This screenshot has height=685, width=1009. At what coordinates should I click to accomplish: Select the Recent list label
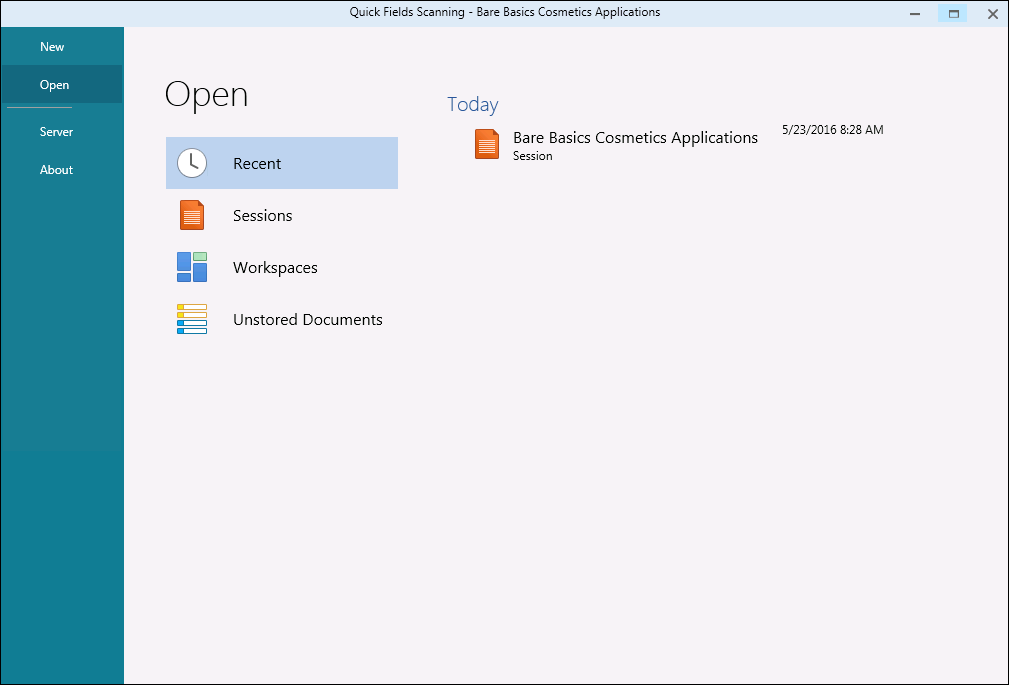(x=257, y=164)
